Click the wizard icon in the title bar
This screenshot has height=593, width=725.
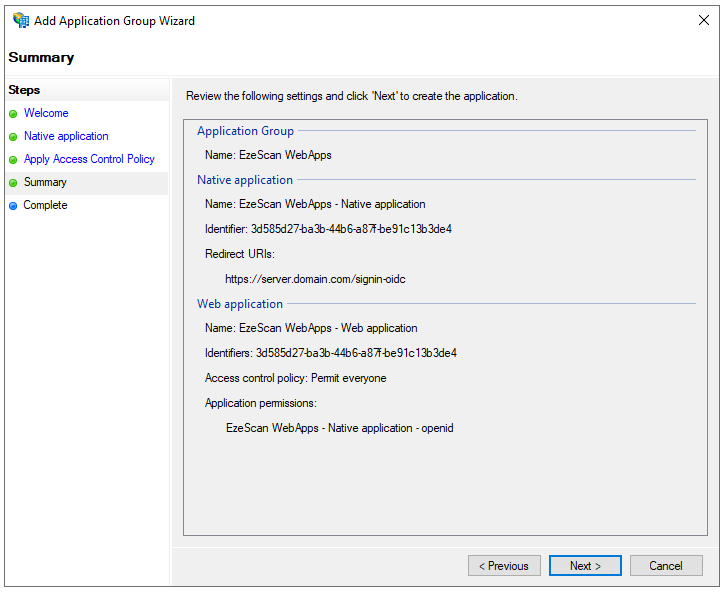[20, 21]
